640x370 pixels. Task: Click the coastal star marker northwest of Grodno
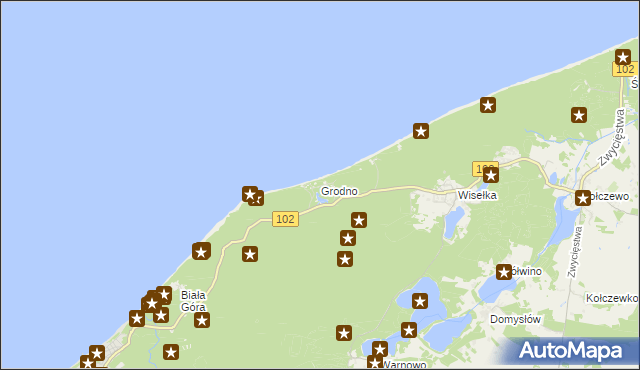pyautogui.click(x=250, y=194)
